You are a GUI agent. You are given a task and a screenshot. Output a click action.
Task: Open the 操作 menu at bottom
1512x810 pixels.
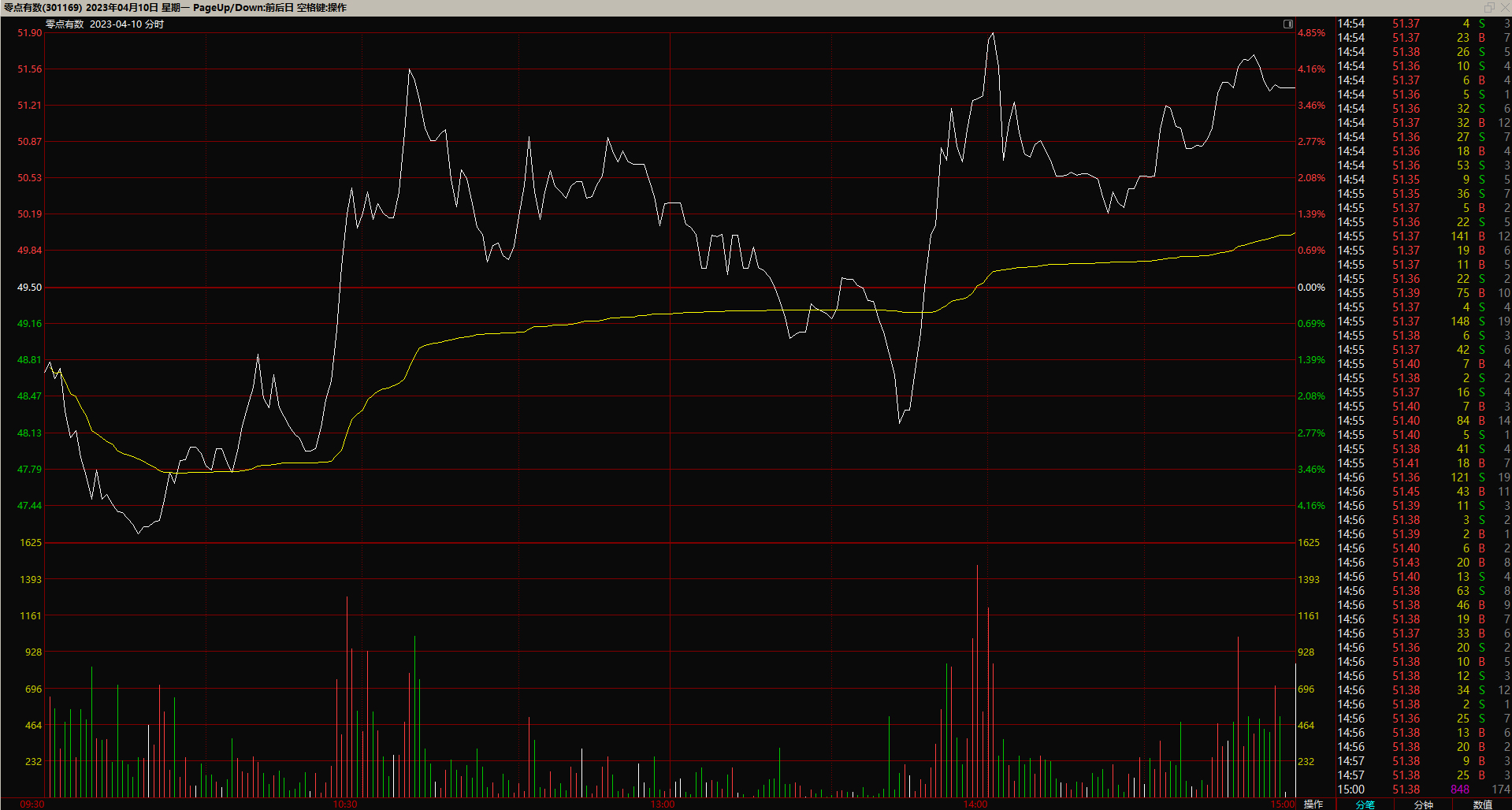coord(1313,804)
